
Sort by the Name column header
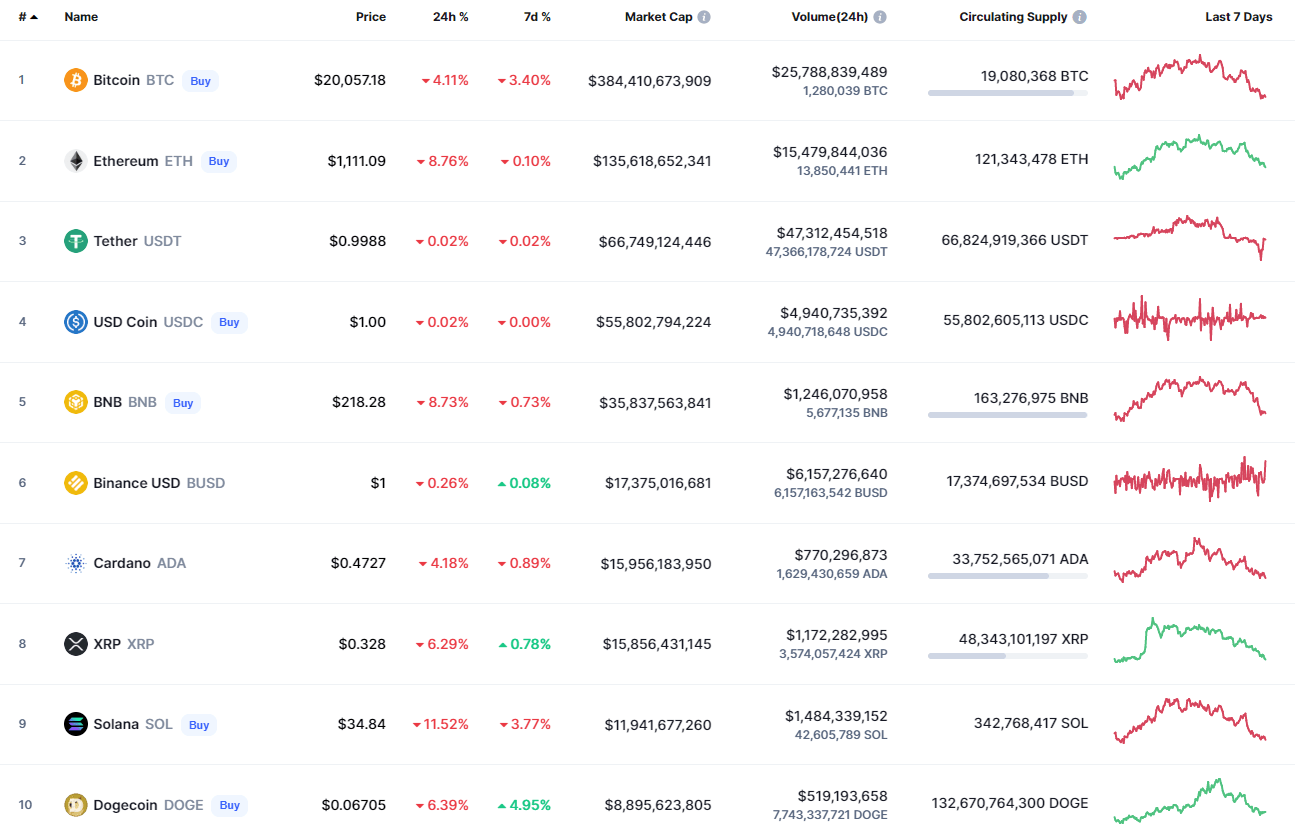pos(81,17)
